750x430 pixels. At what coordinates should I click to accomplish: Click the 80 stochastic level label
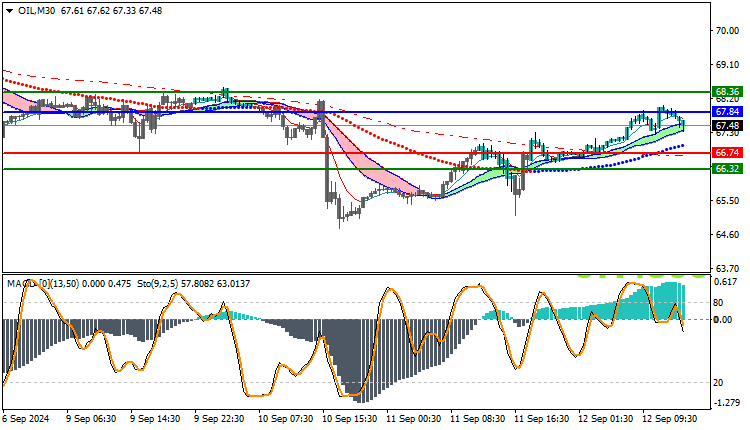point(718,303)
